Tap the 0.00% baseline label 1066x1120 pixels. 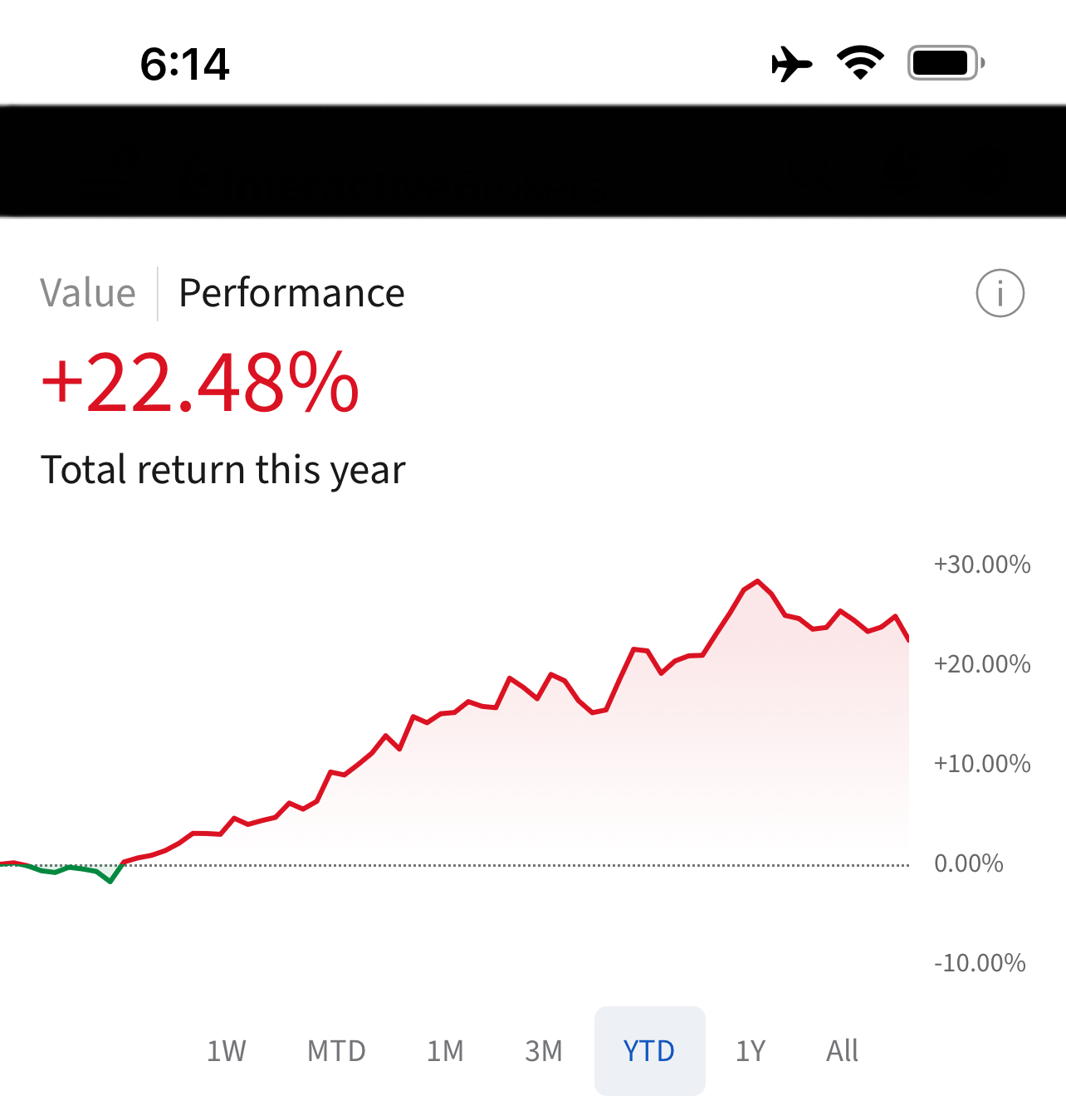[x=969, y=863]
